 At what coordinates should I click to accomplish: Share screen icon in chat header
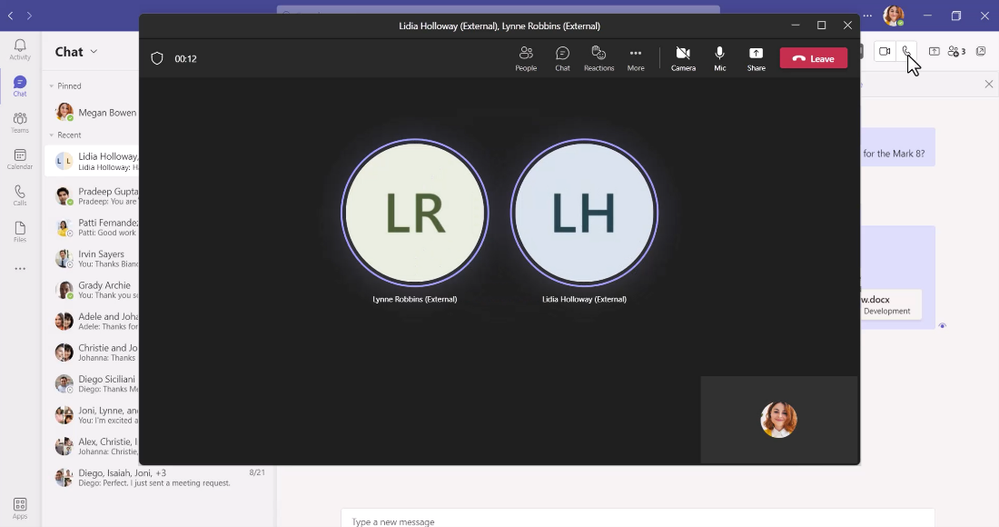tap(934, 51)
